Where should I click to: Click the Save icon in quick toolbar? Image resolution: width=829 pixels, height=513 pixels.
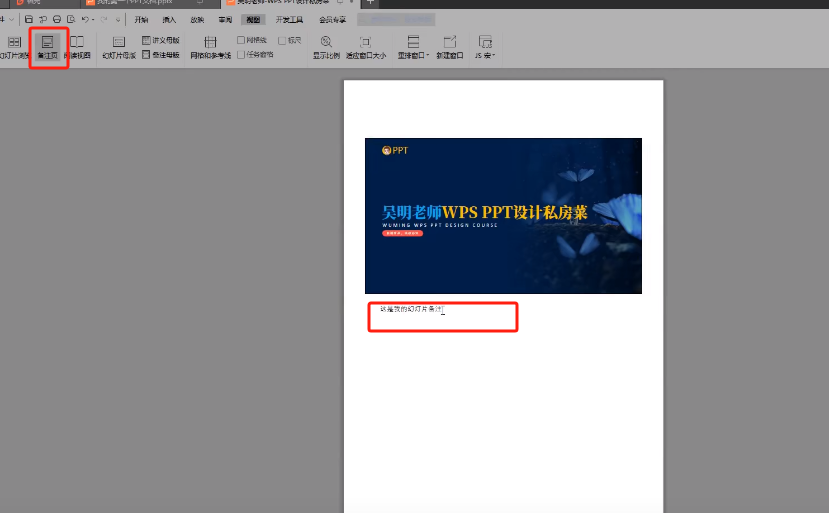point(29,20)
